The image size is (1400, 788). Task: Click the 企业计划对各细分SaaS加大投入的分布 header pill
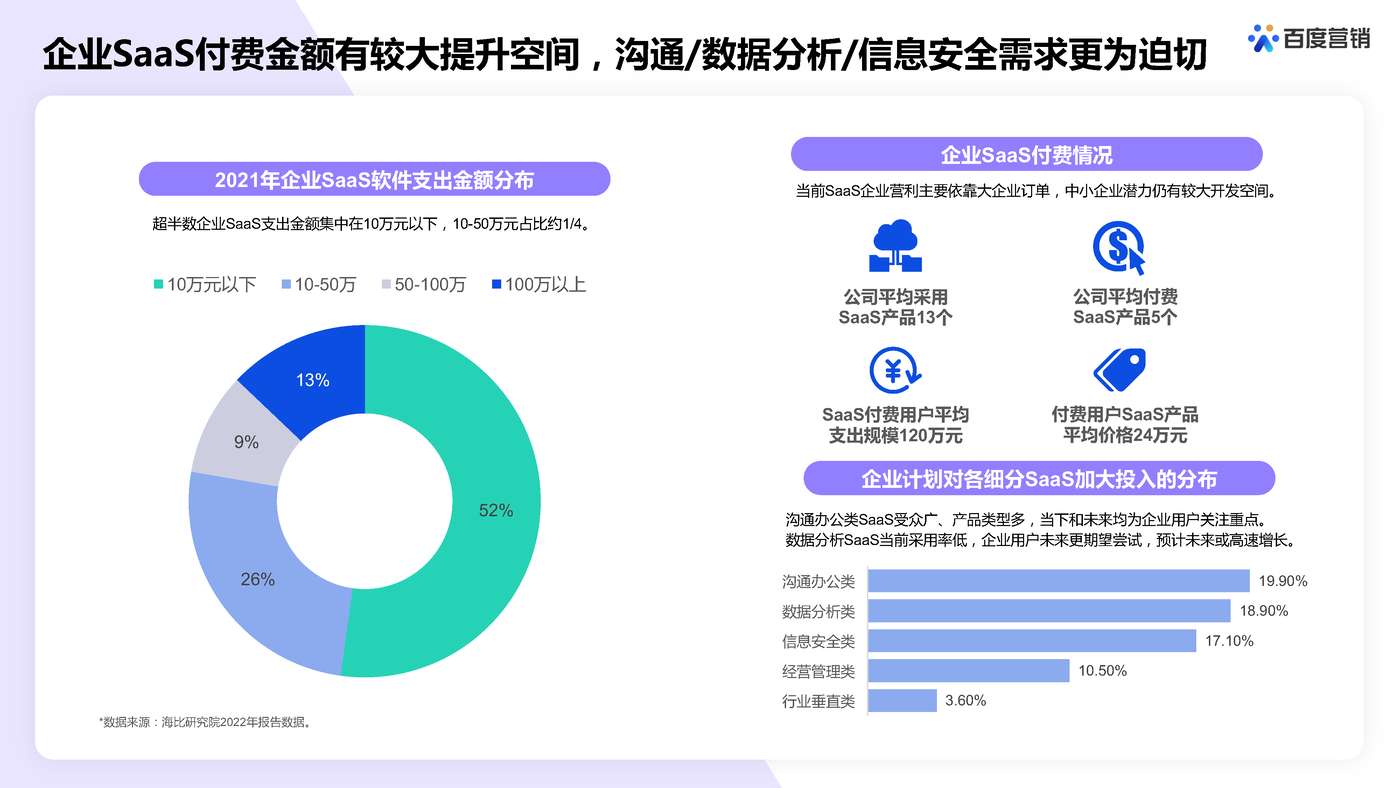click(1039, 478)
